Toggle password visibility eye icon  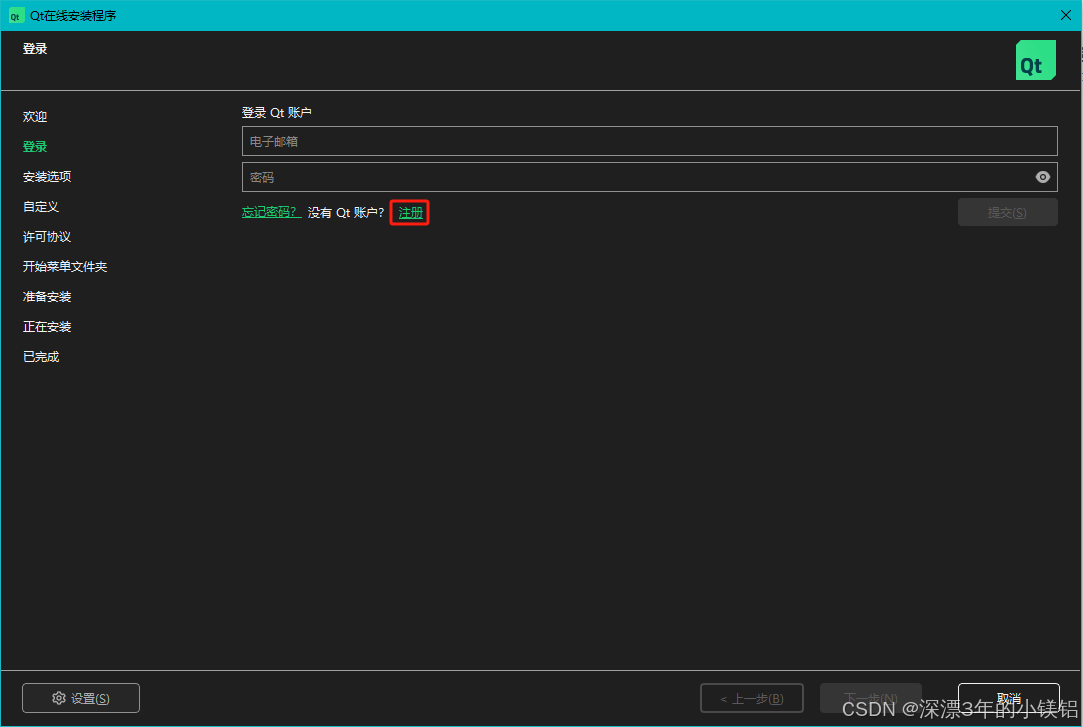click(1042, 177)
